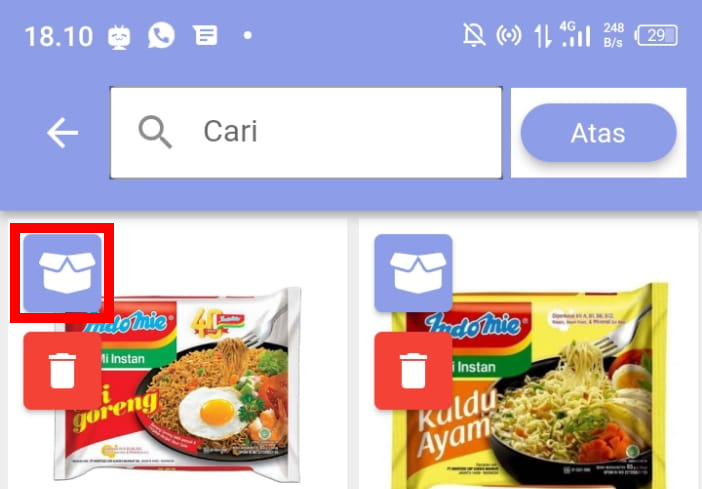Tap the text message notification icon

[x=205, y=35]
